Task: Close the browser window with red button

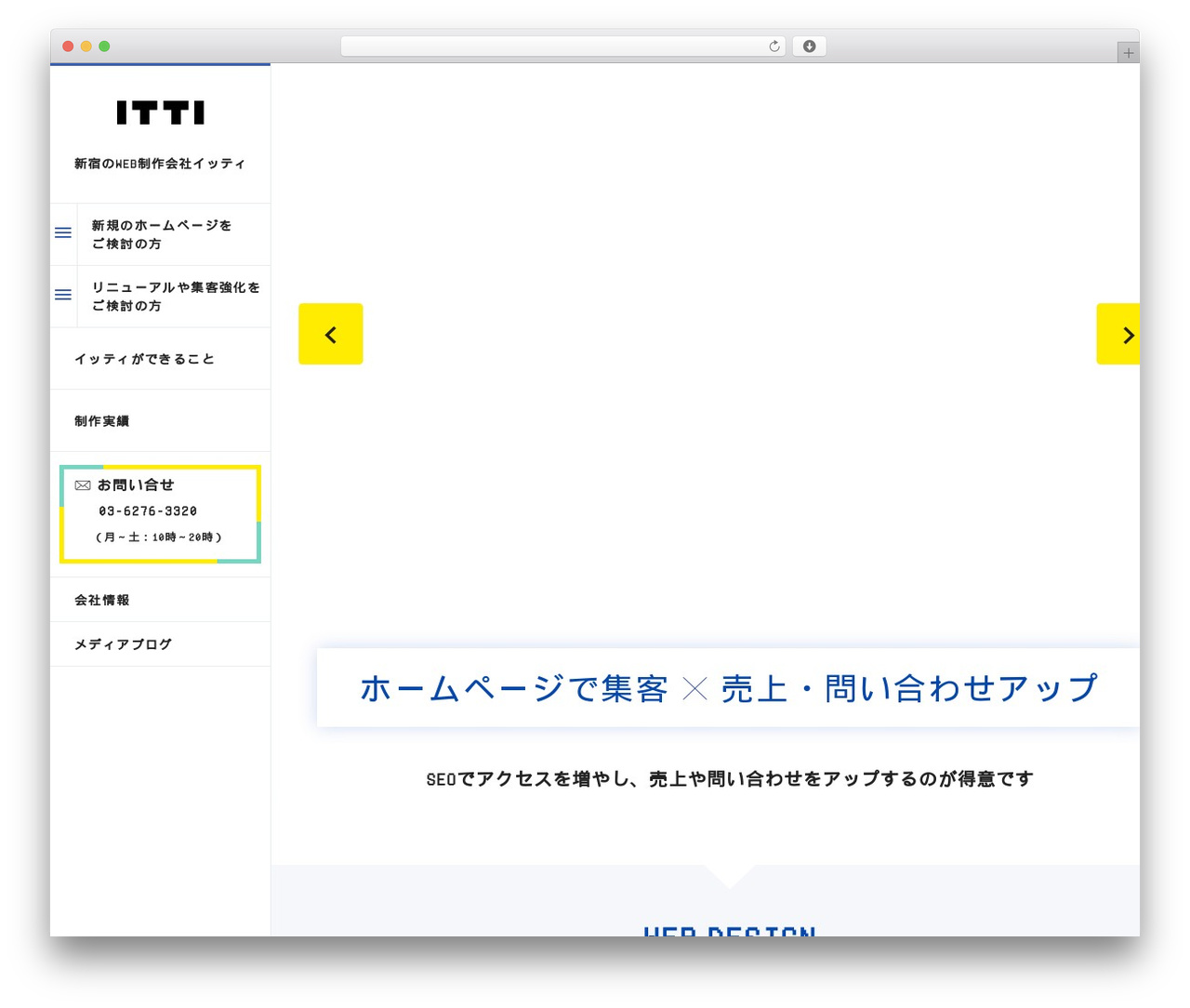Action: pyautogui.click(x=68, y=46)
